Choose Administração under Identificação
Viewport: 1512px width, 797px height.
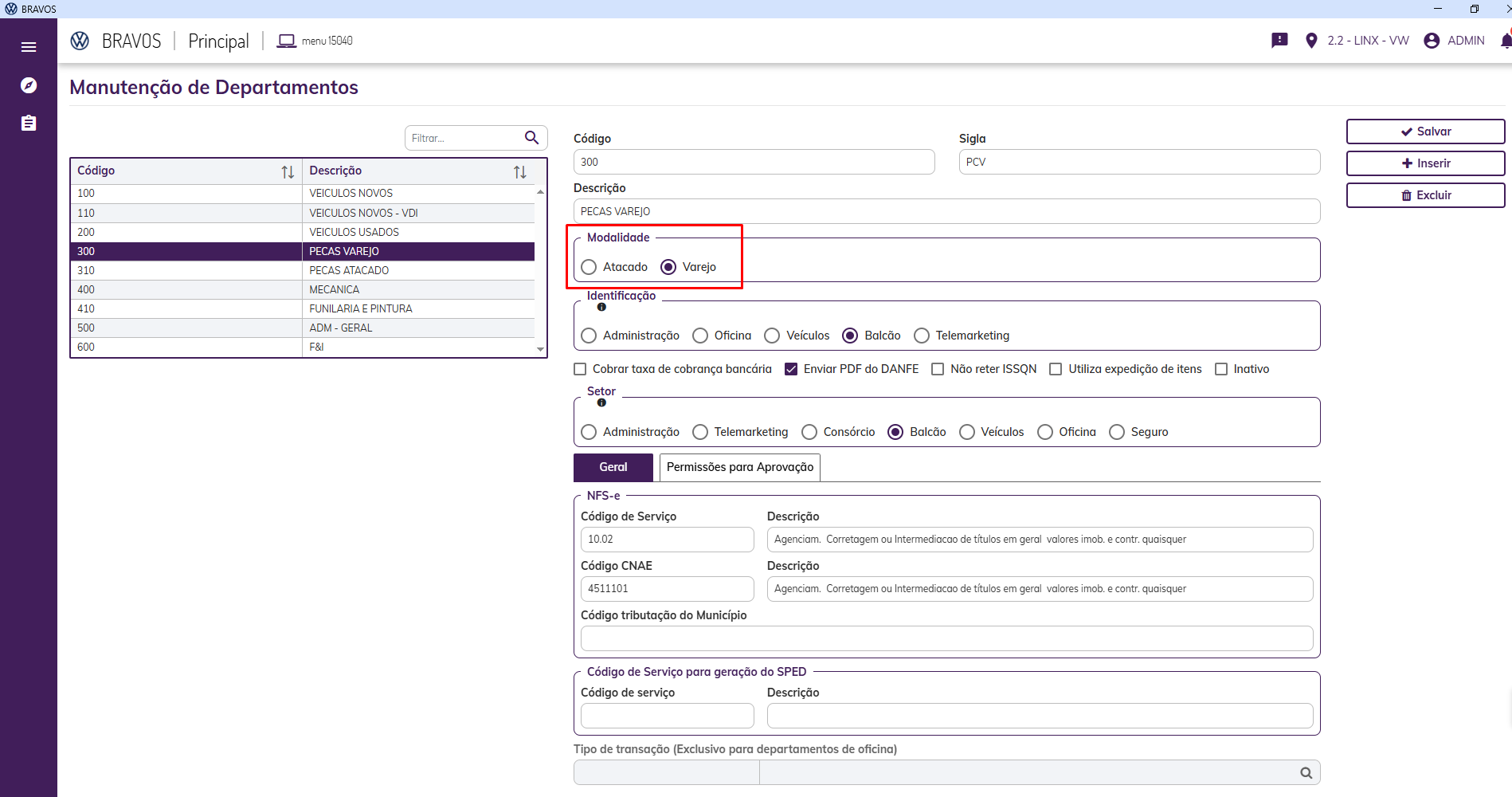[x=589, y=336]
